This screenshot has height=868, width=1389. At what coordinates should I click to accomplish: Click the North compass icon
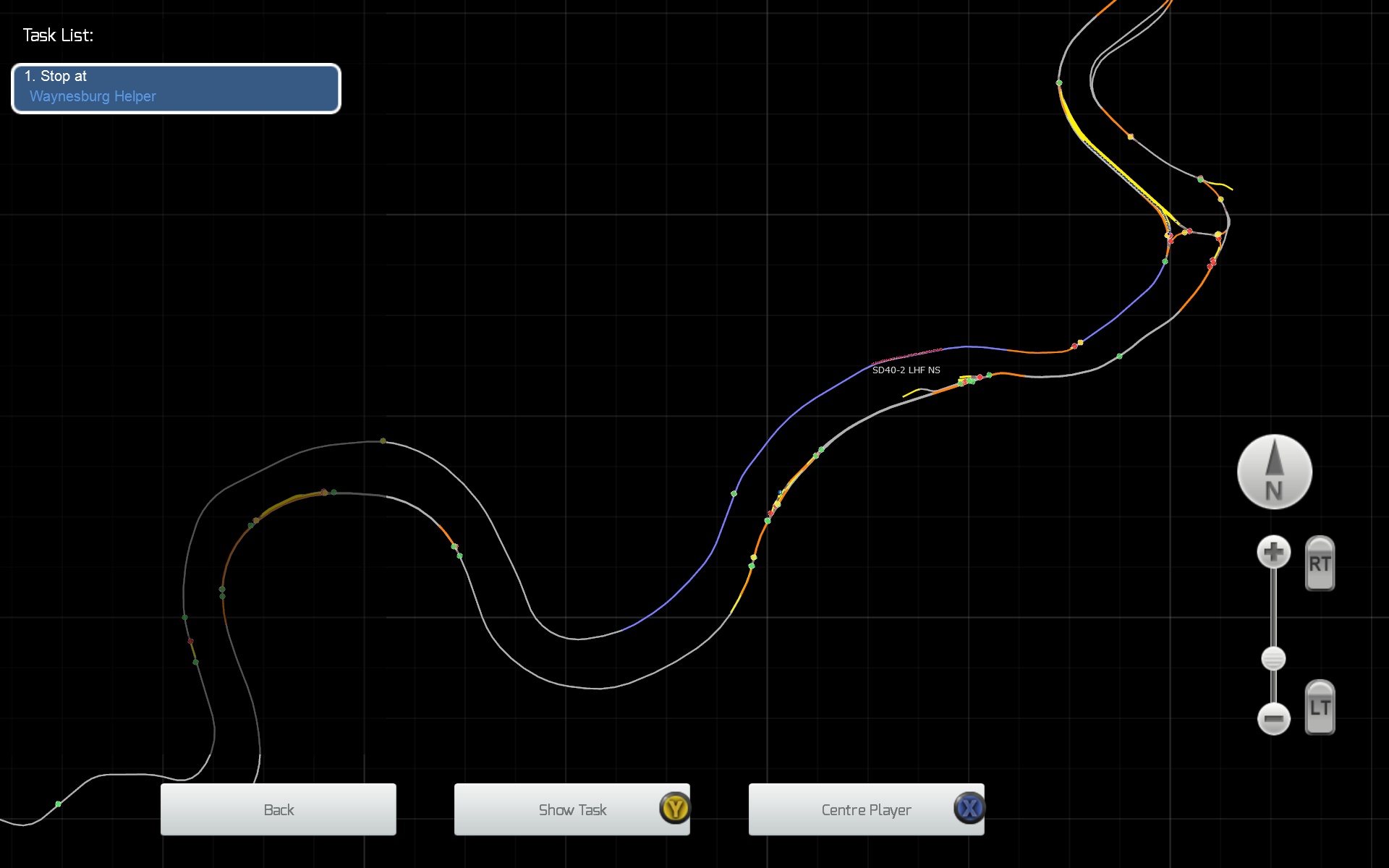pos(1274,472)
